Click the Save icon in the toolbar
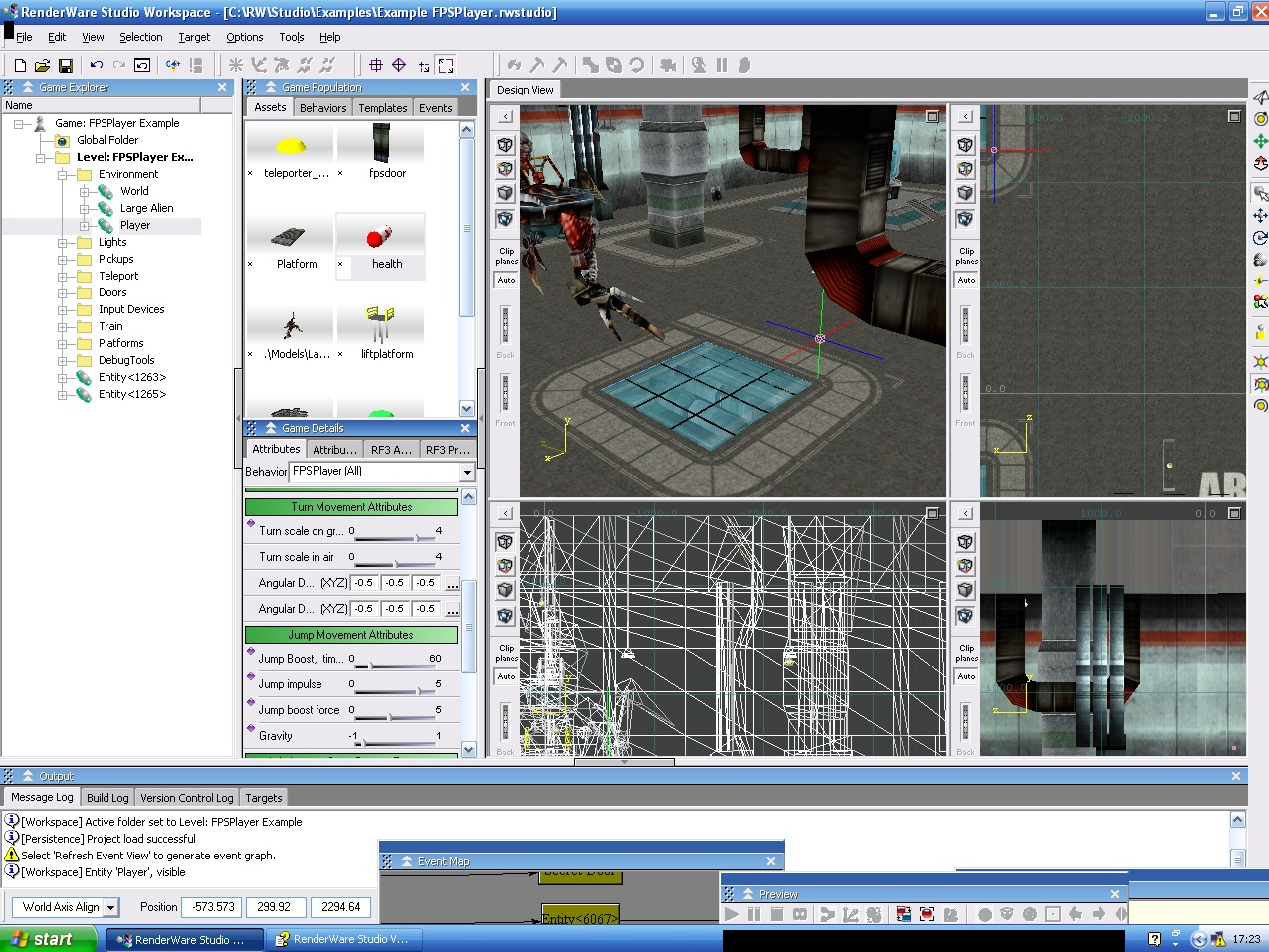Viewport: 1269px width, 952px height. coord(66,65)
